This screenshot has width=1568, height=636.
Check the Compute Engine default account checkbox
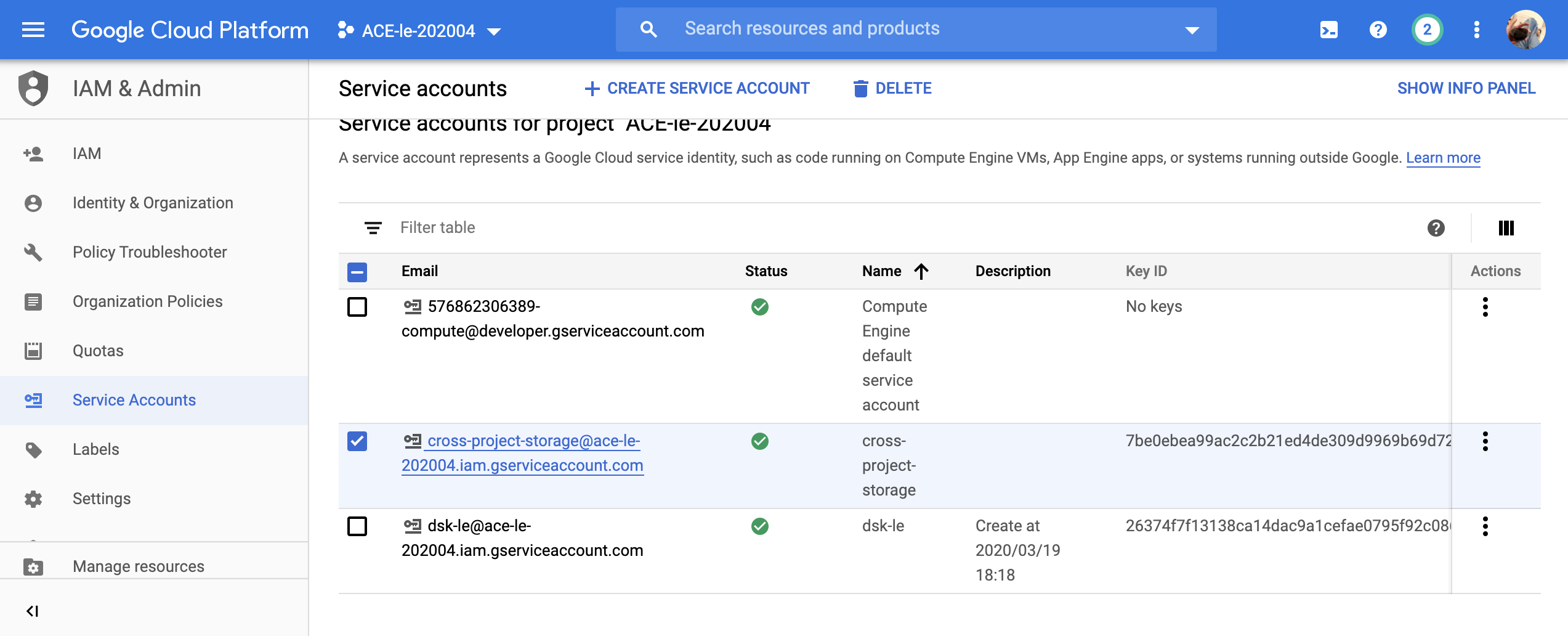(357, 307)
